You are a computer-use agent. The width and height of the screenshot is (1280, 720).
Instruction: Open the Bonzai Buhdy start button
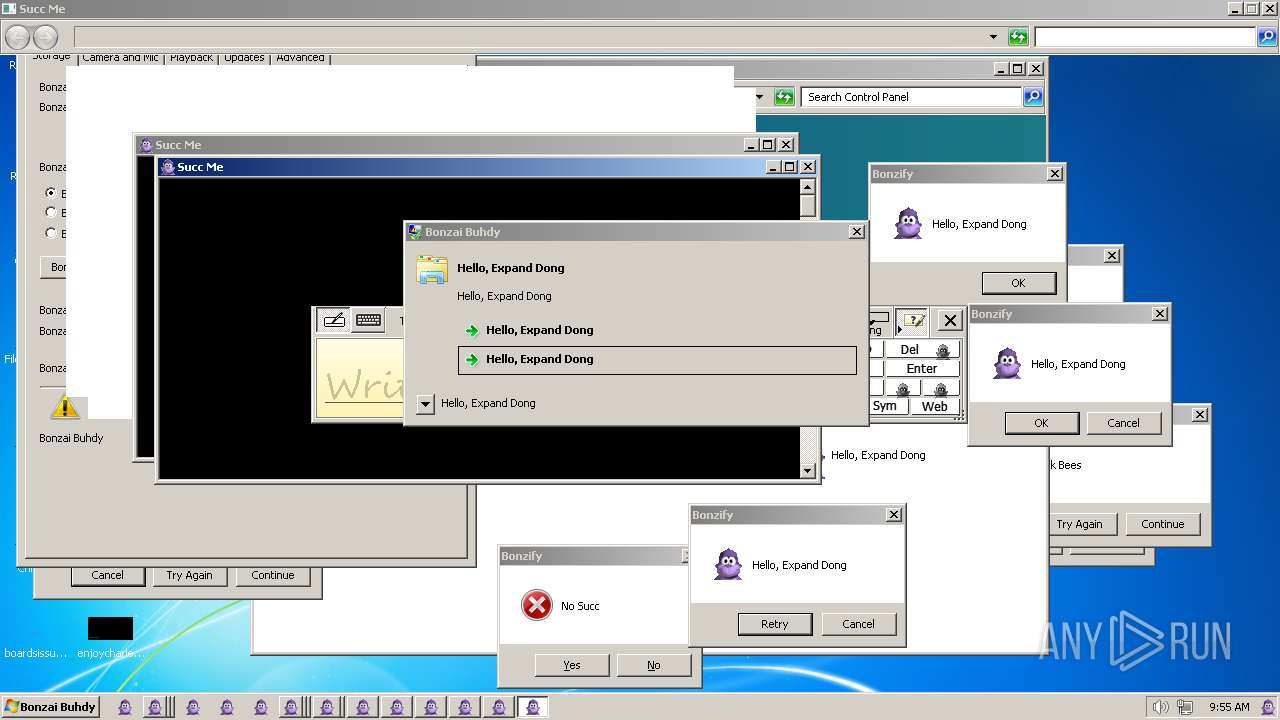(50, 707)
